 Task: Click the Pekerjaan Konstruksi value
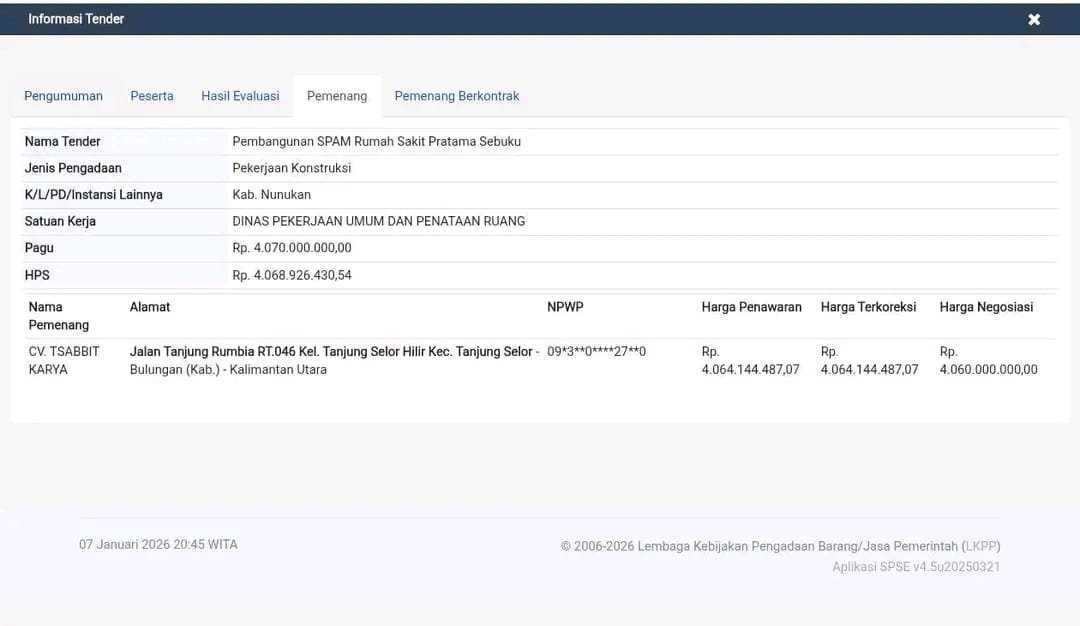tap(292, 168)
